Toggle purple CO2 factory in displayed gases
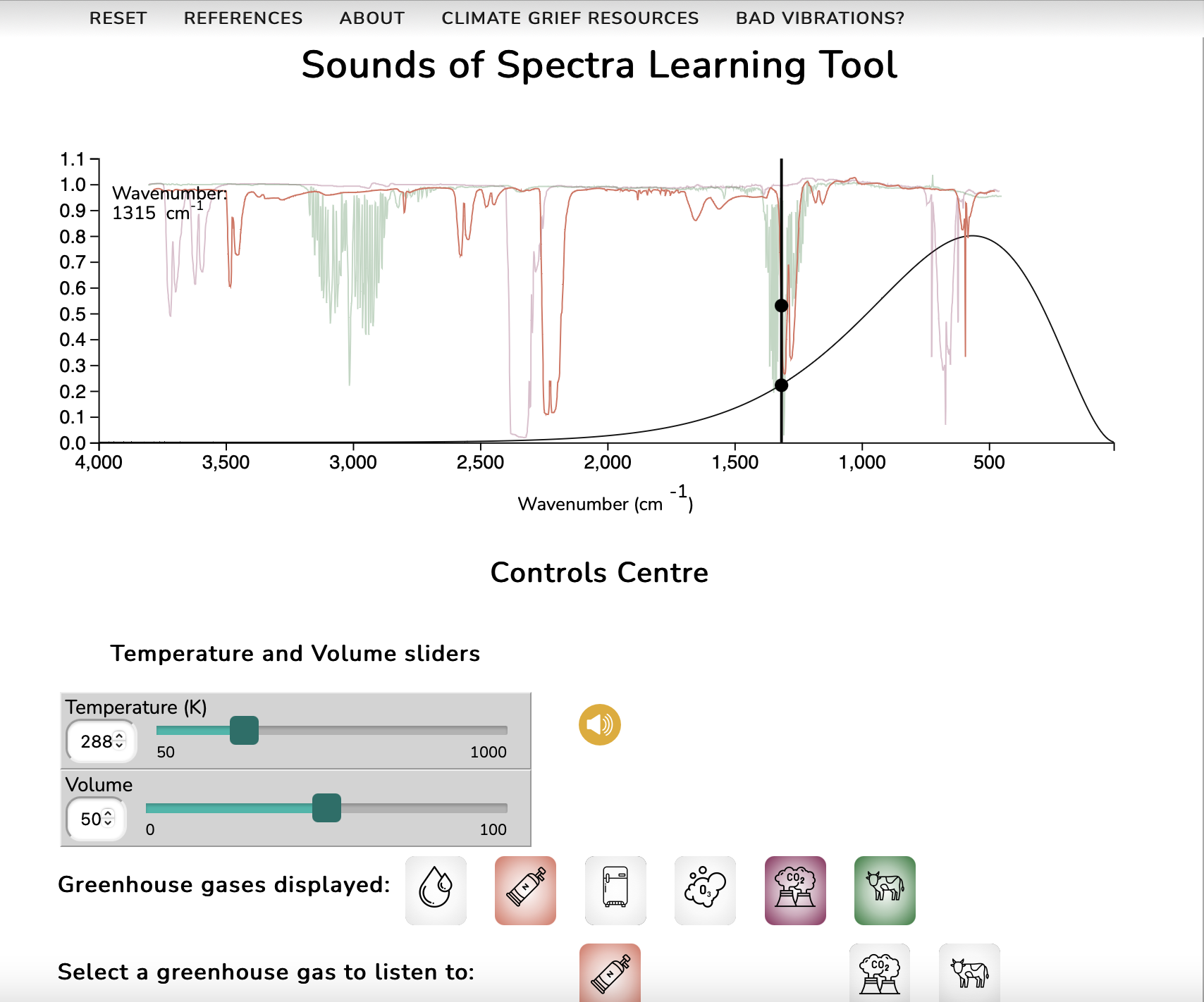 795,890
